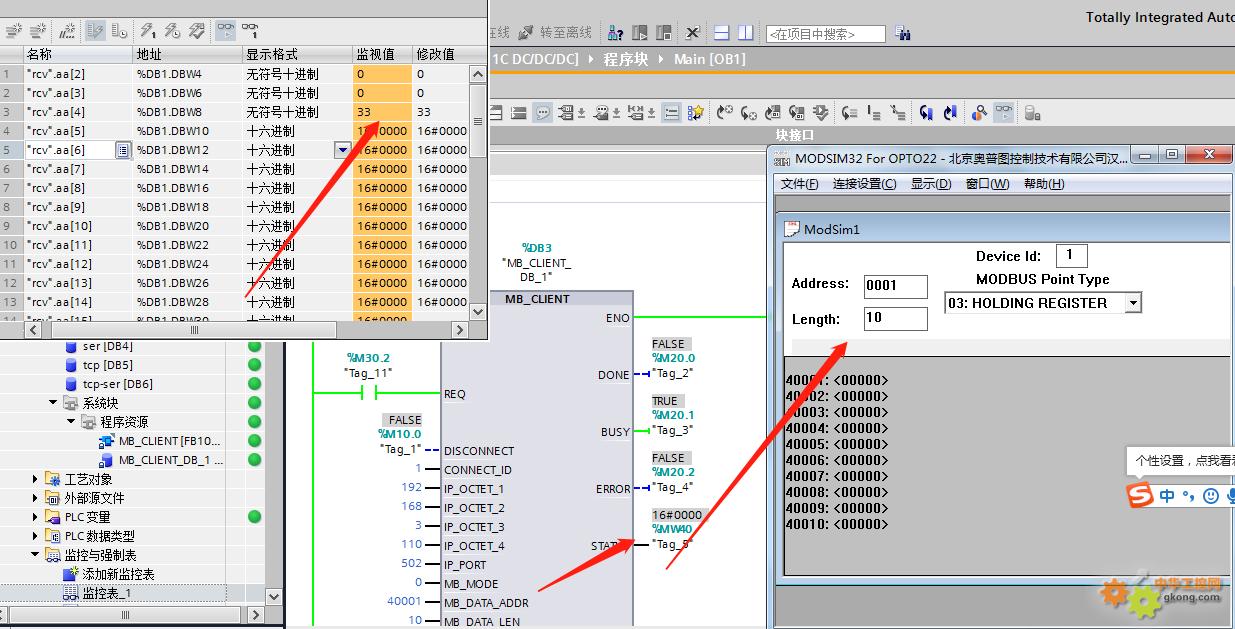1235x629 pixels.
Task: Expand the 外部源文件 tree node
Action: [36, 498]
